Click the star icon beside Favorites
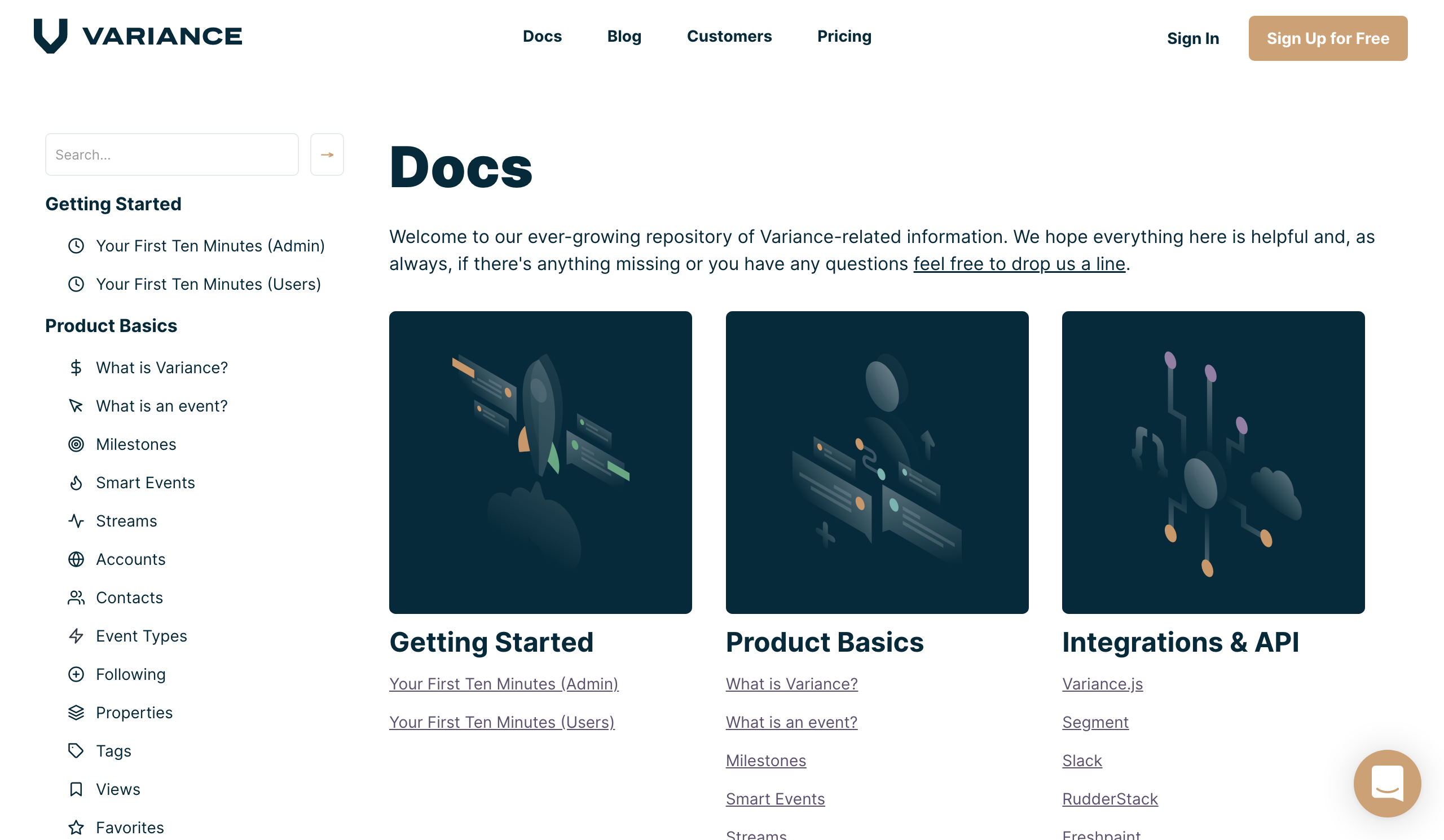This screenshot has height=840, width=1444. click(x=76, y=828)
